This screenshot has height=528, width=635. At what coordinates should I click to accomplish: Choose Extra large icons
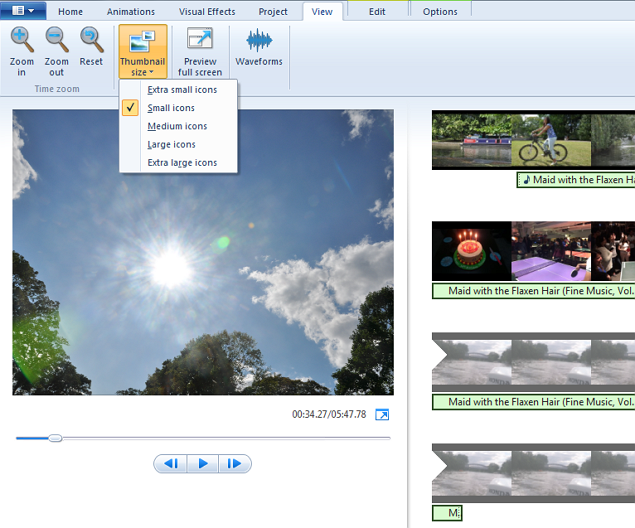tap(178, 162)
